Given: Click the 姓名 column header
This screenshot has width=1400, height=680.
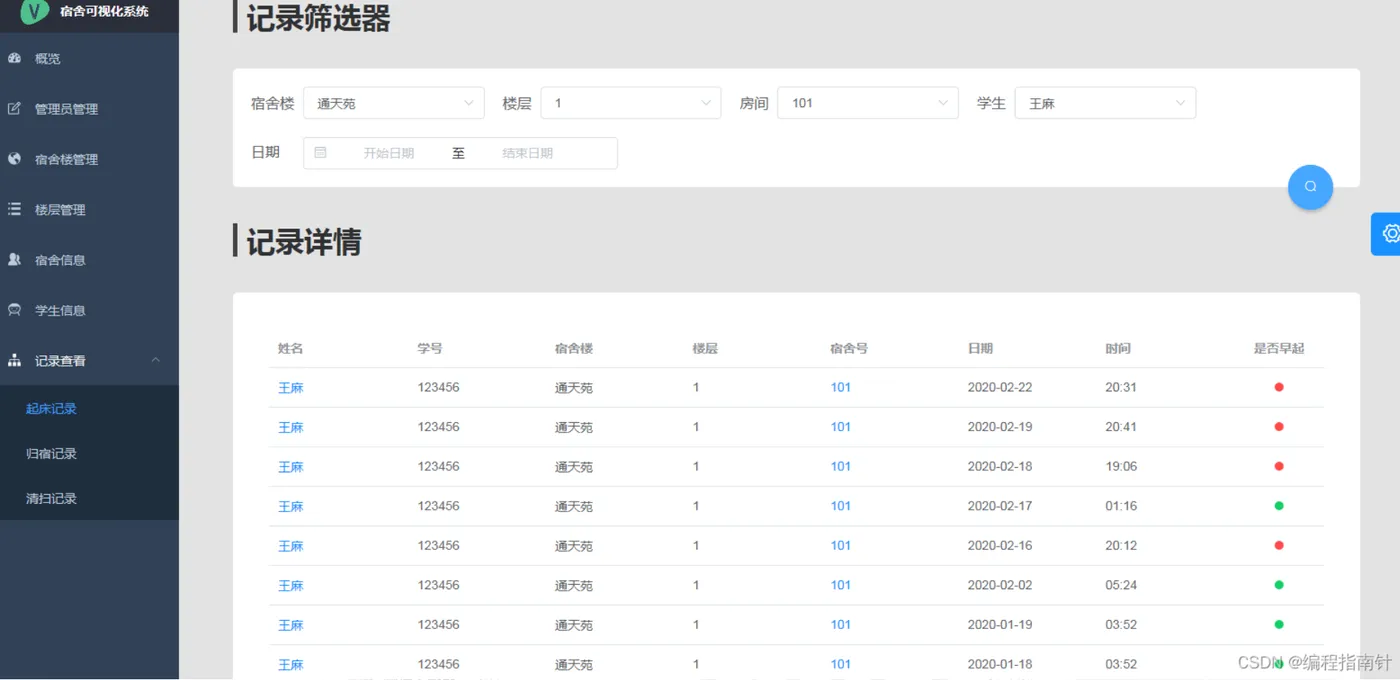Looking at the screenshot, I should point(290,348).
